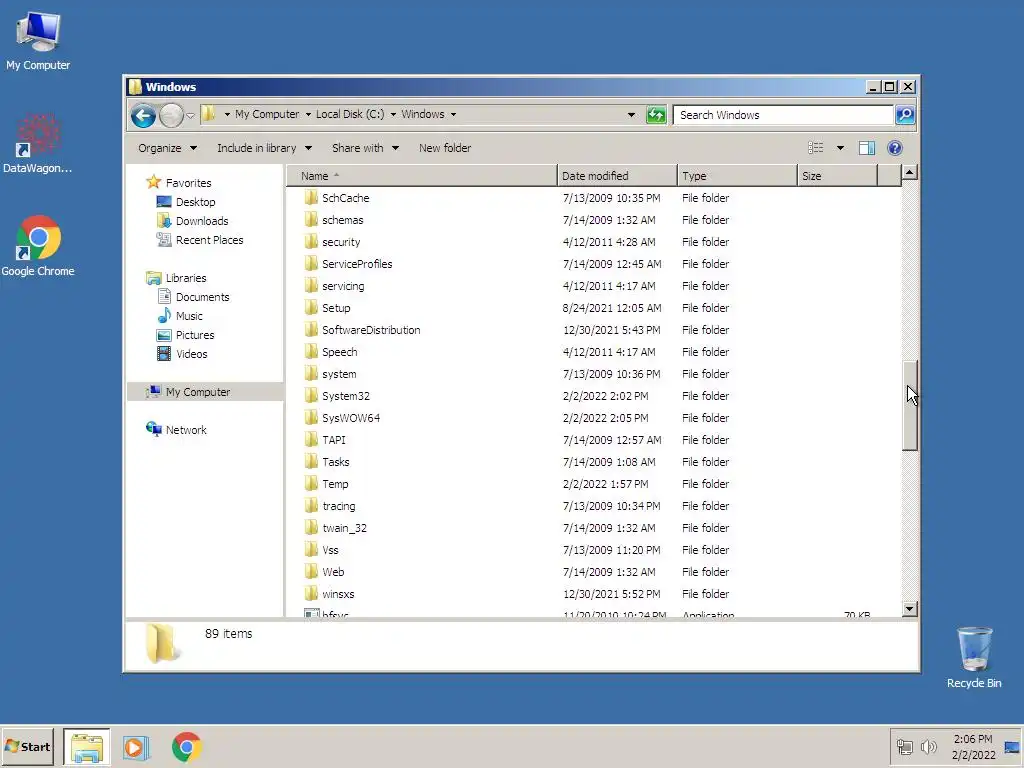This screenshot has height=768, width=1024.
Task: Open the recent pages dropdown arrow
Action: [190, 116]
